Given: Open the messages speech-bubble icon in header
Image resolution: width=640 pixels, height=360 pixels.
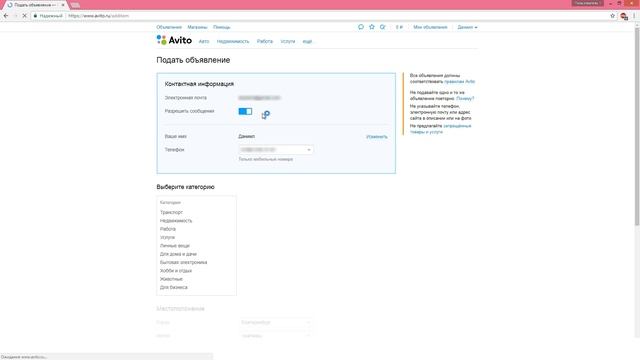Looking at the screenshot, I should (x=361, y=27).
